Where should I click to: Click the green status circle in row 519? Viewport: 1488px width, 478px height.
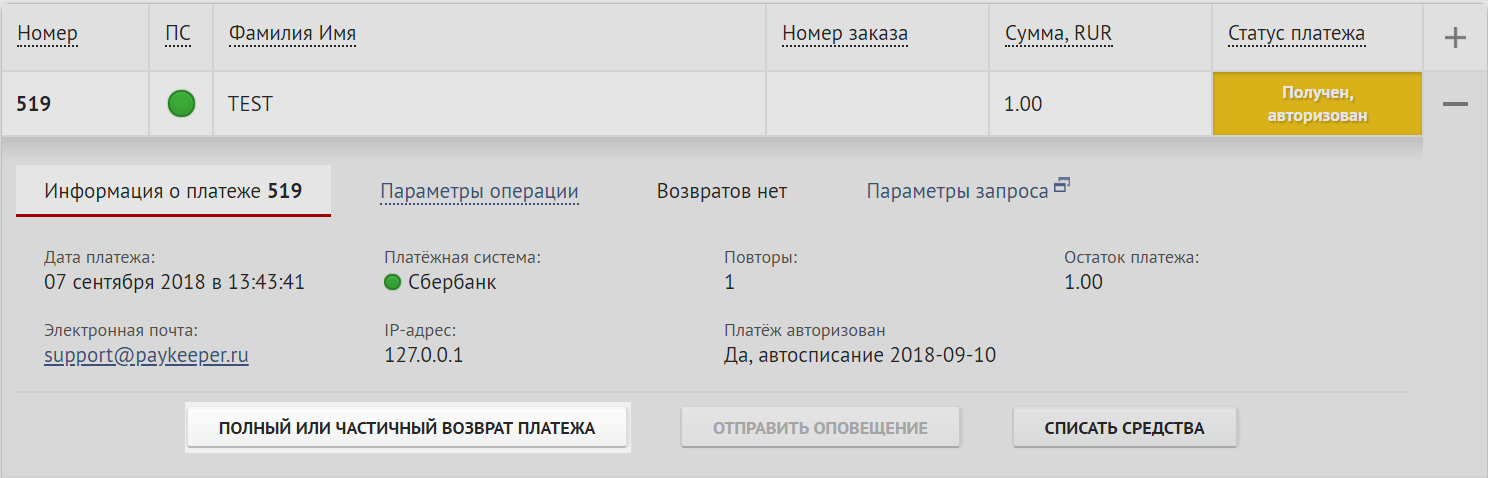181,103
